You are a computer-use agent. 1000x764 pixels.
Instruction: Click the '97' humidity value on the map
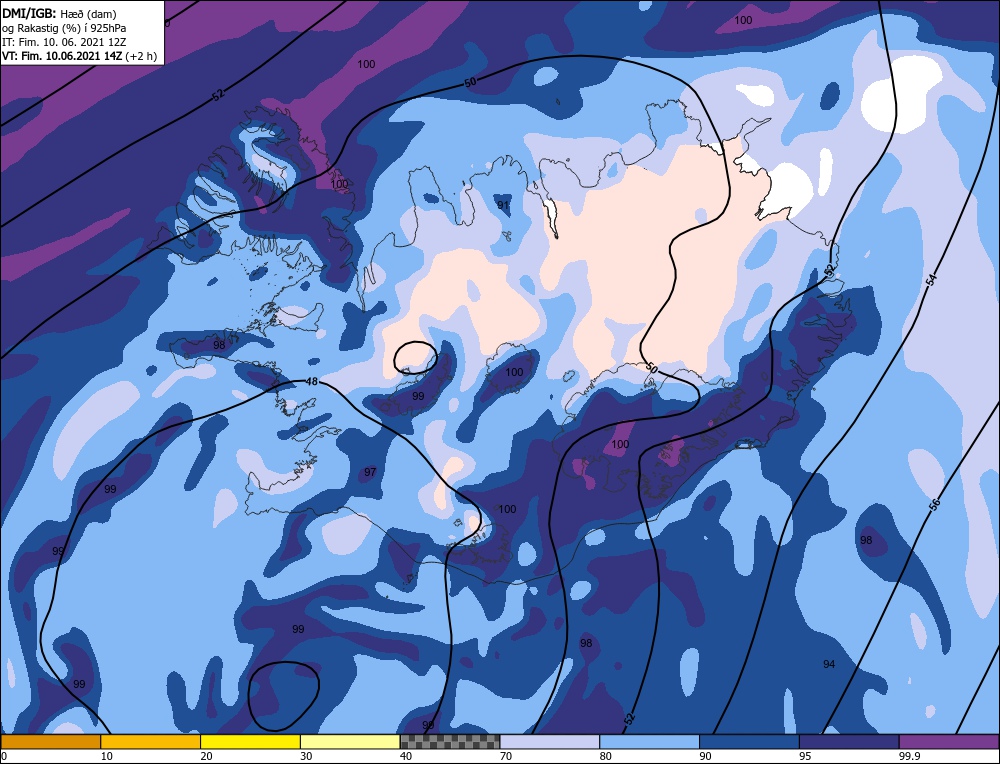point(370,472)
